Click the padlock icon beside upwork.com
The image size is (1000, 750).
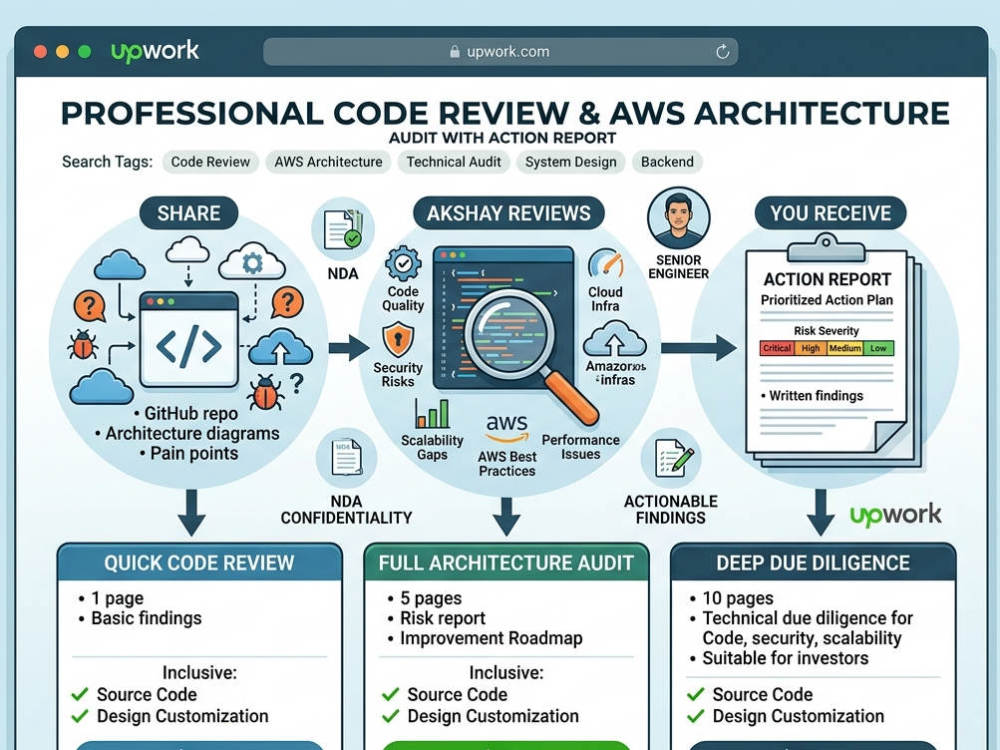pos(455,52)
